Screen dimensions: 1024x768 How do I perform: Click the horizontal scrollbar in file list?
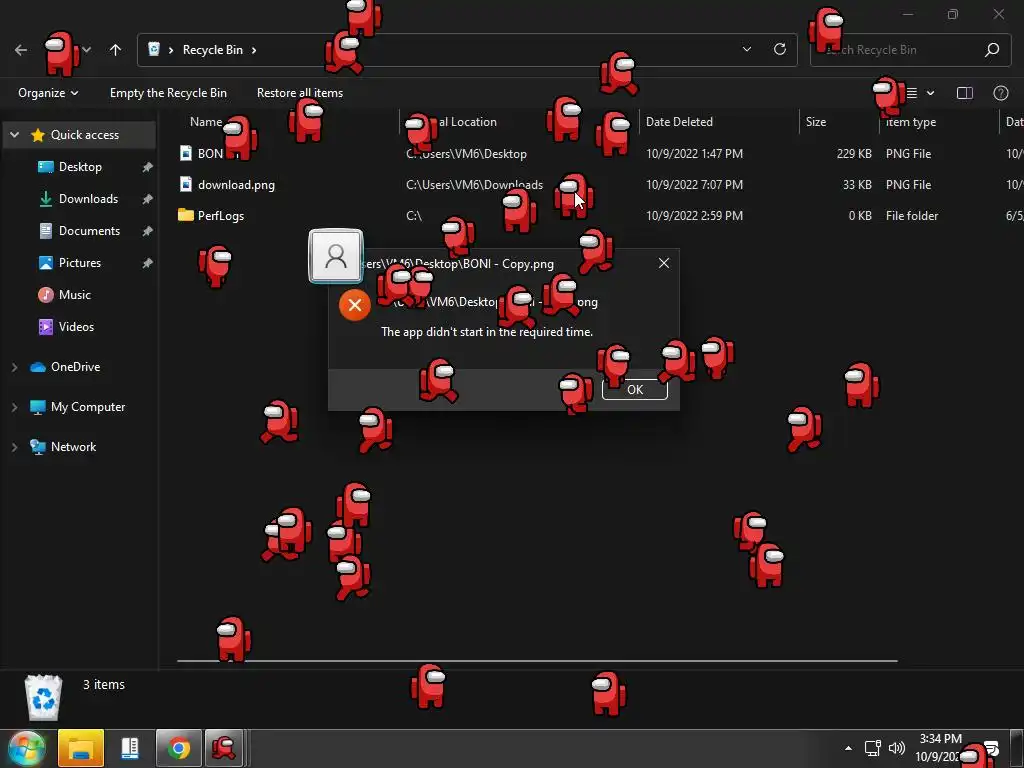pyautogui.click(x=537, y=661)
